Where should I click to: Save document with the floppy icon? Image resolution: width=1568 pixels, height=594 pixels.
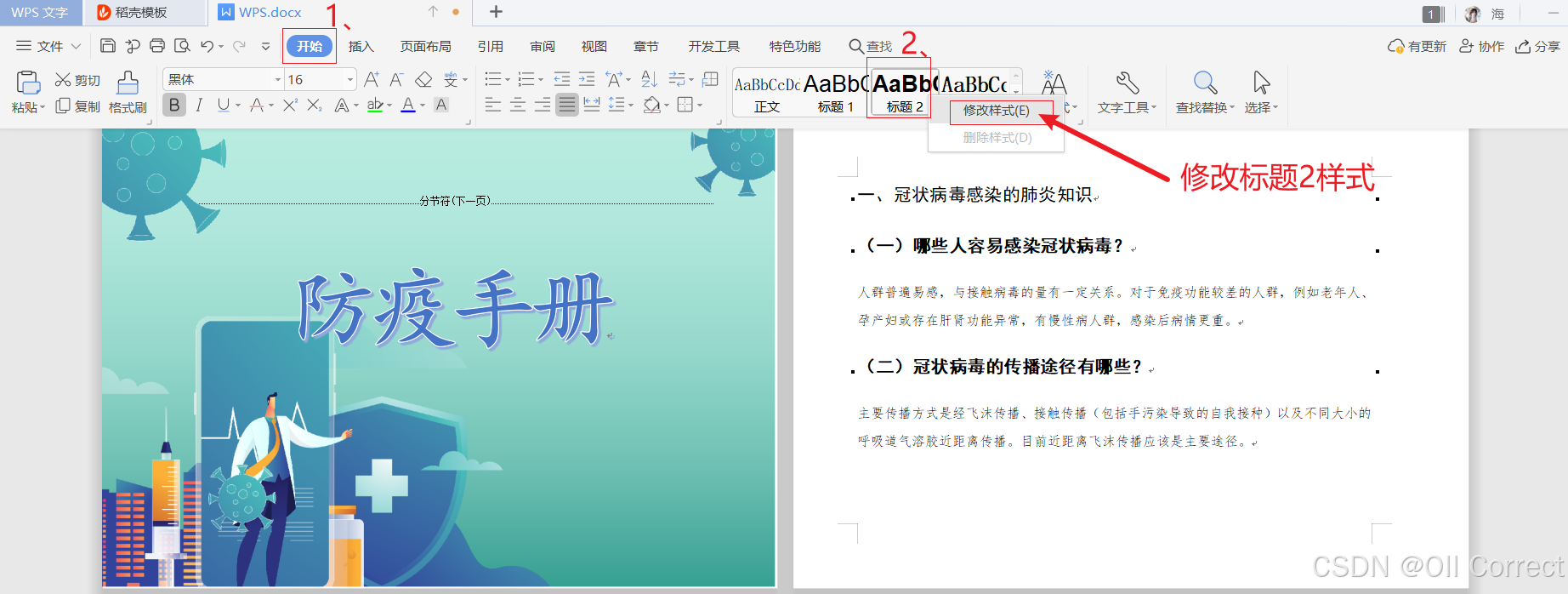108,46
